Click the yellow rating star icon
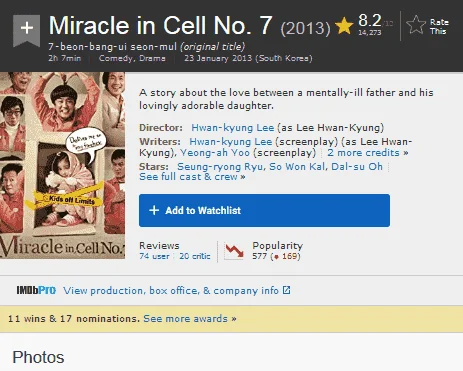The height and width of the screenshot is (371, 463). pyautogui.click(x=344, y=26)
